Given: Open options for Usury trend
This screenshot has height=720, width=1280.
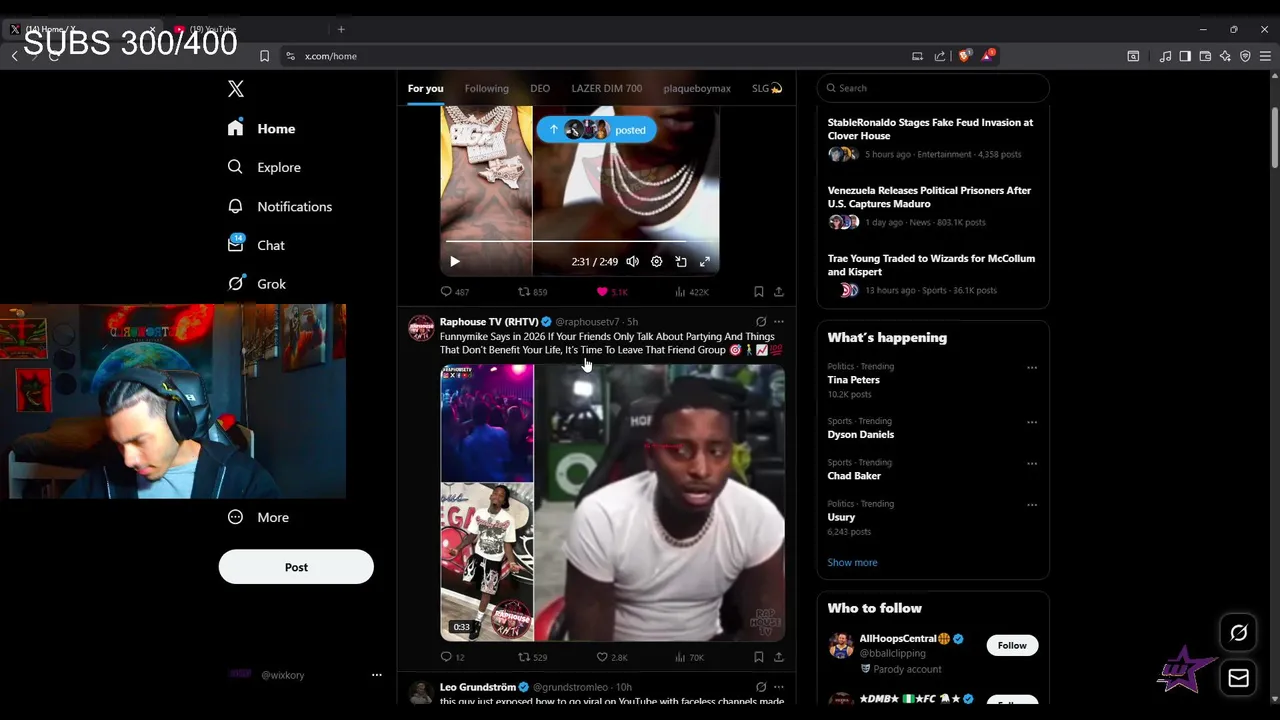Looking at the screenshot, I should click(1032, 505).
